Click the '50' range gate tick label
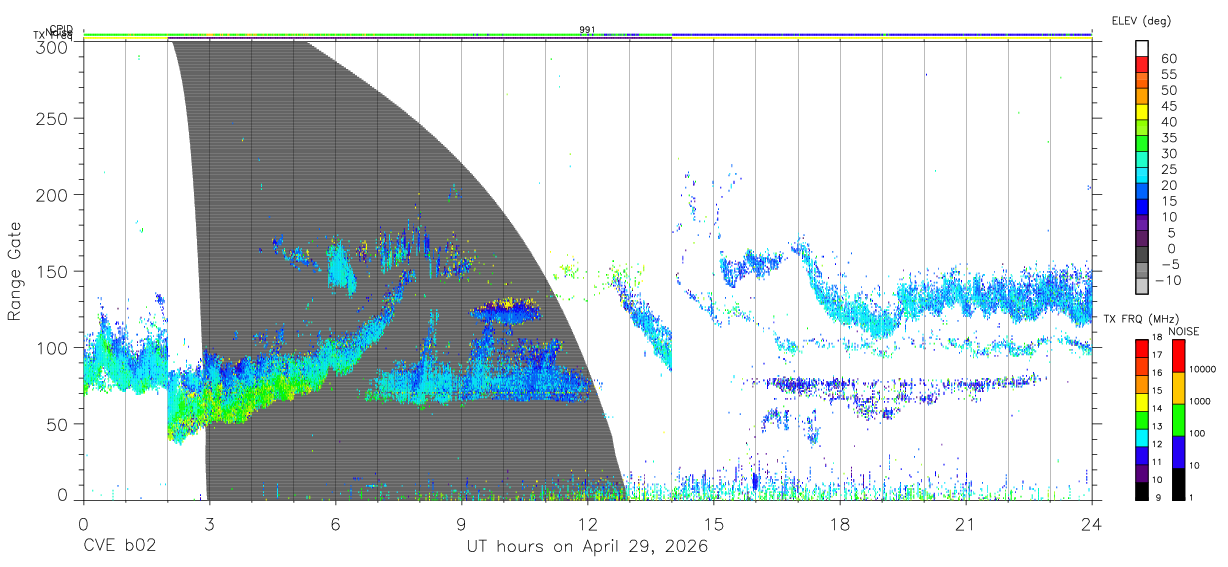Image resolution: width=1228 pixels, height=567 pixels. [57, 424]
